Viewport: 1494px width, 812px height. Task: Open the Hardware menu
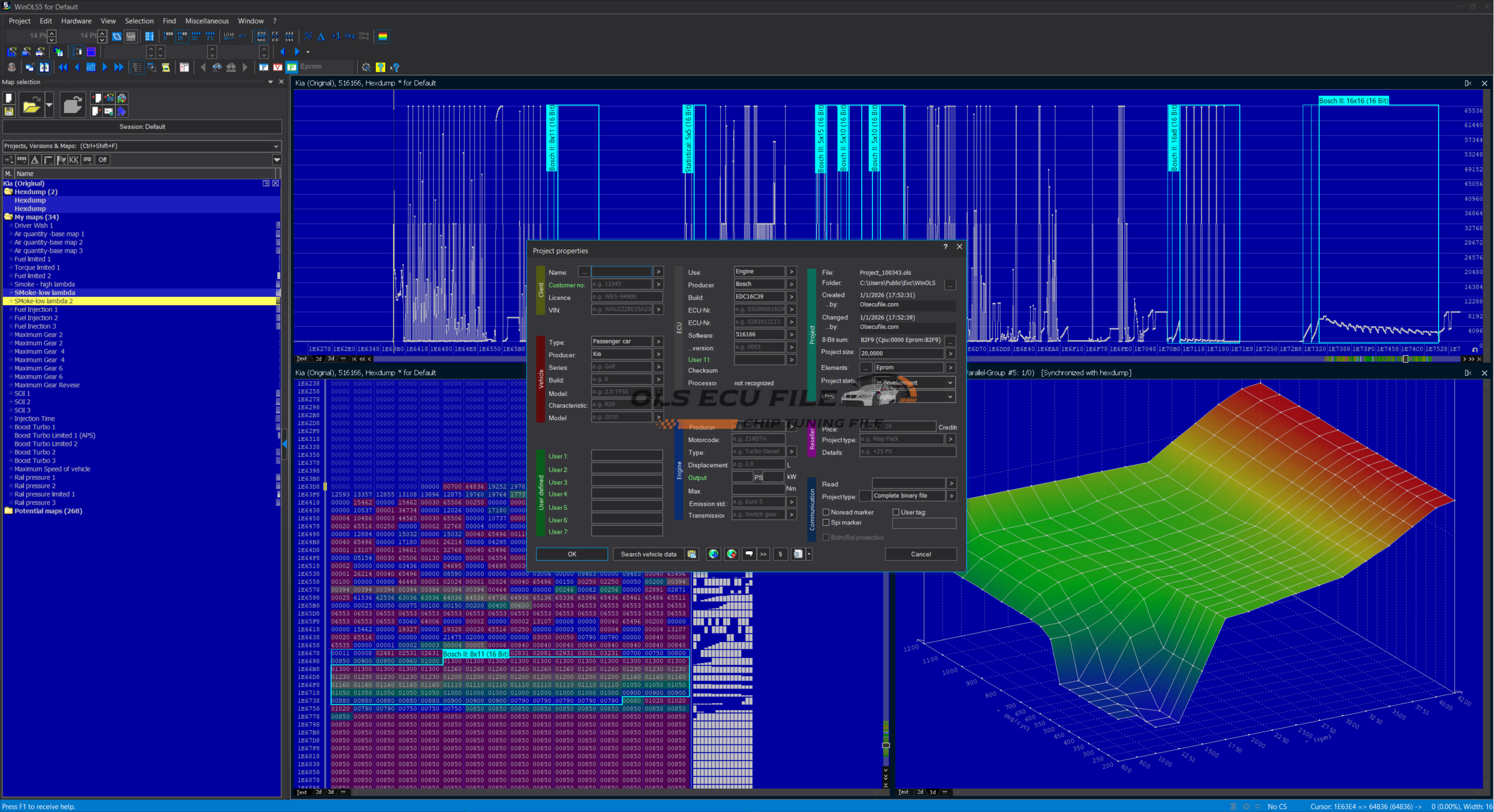[76, 21]
